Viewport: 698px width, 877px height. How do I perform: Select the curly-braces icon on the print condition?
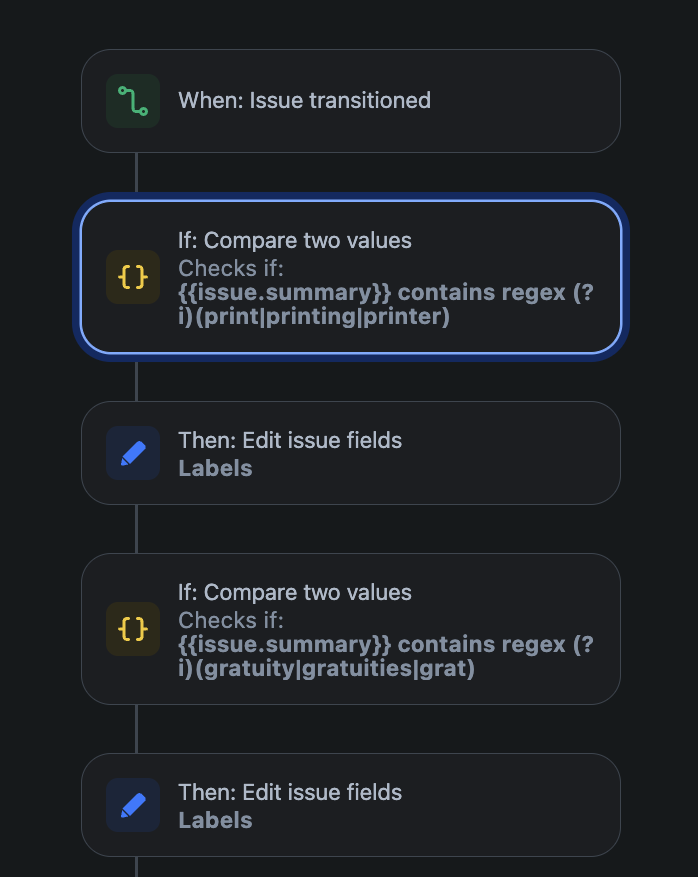(133, 277)
